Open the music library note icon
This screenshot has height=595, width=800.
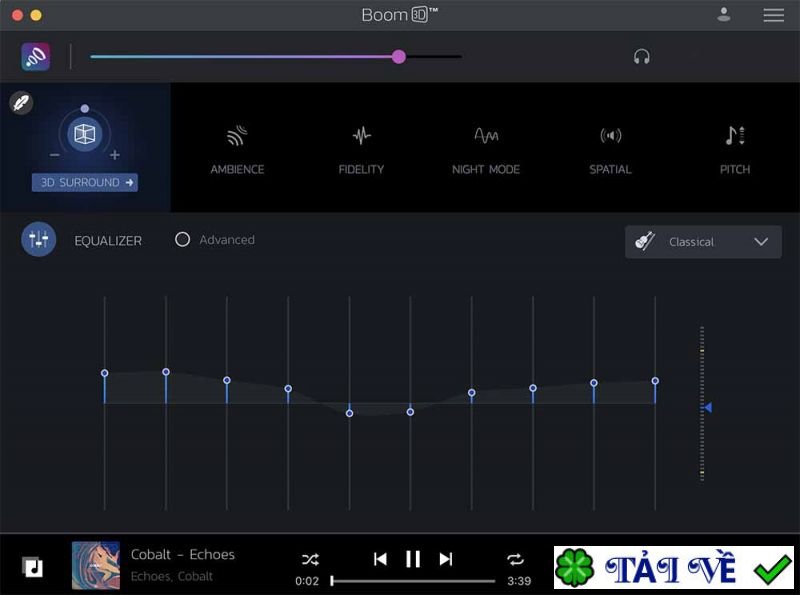point(33,567)
